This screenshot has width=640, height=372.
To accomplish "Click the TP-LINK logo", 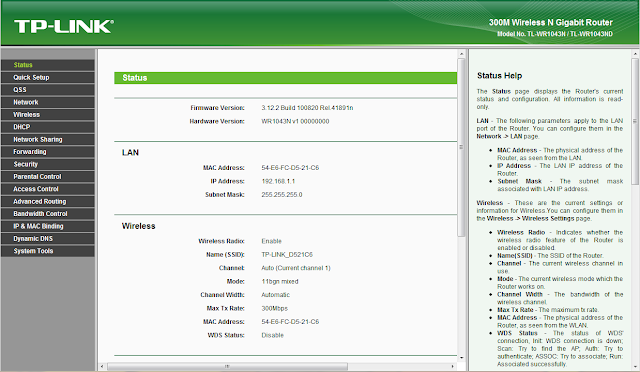I will (64, 27).
